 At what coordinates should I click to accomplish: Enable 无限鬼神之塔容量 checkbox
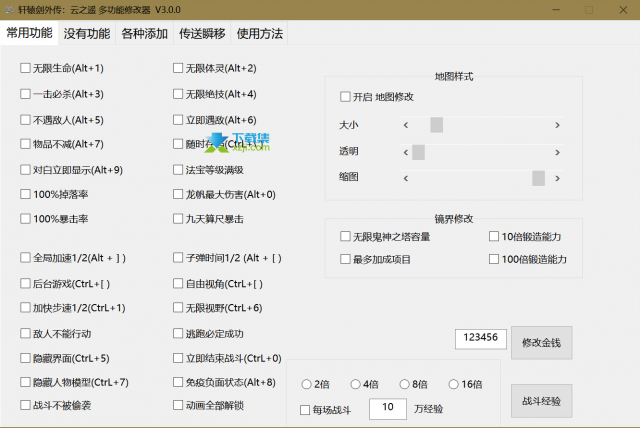tap(345, 236)
